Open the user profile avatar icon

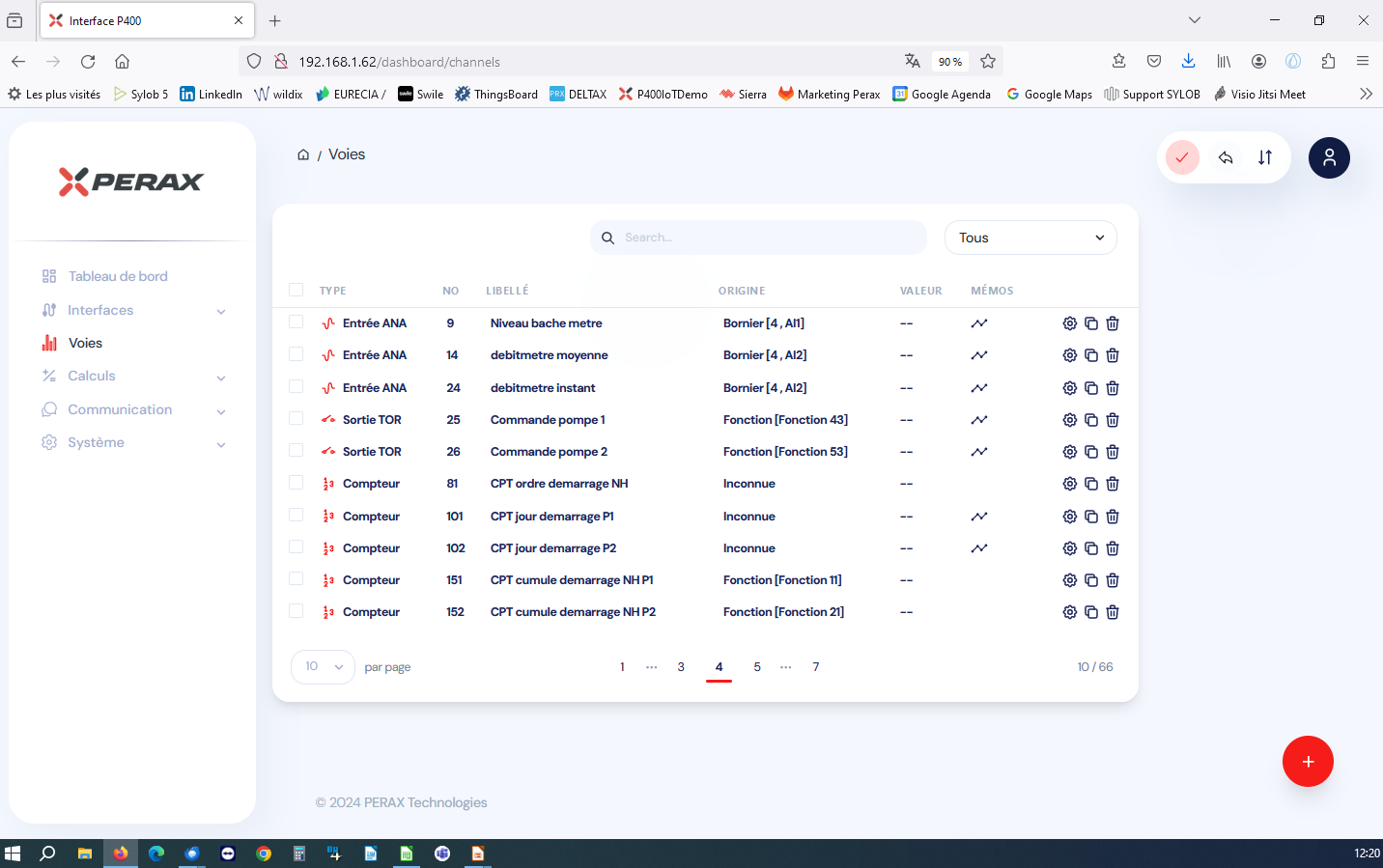tap(1329, 157)
